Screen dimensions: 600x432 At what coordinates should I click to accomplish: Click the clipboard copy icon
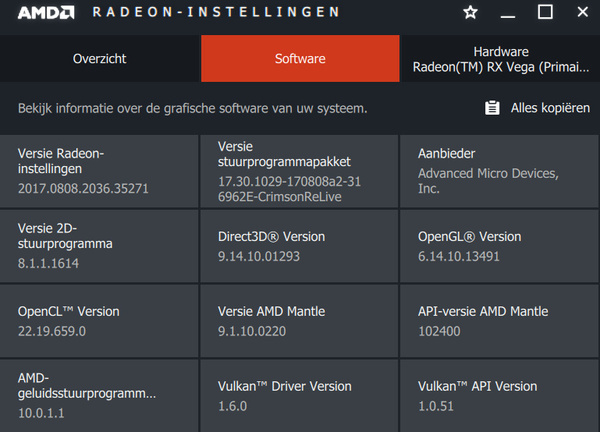click(x=492, y=108)
